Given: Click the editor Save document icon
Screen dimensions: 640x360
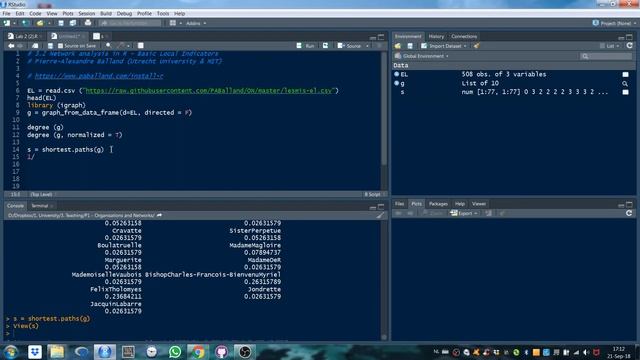Looking at the screenshot, I should [x=50, y=46].
